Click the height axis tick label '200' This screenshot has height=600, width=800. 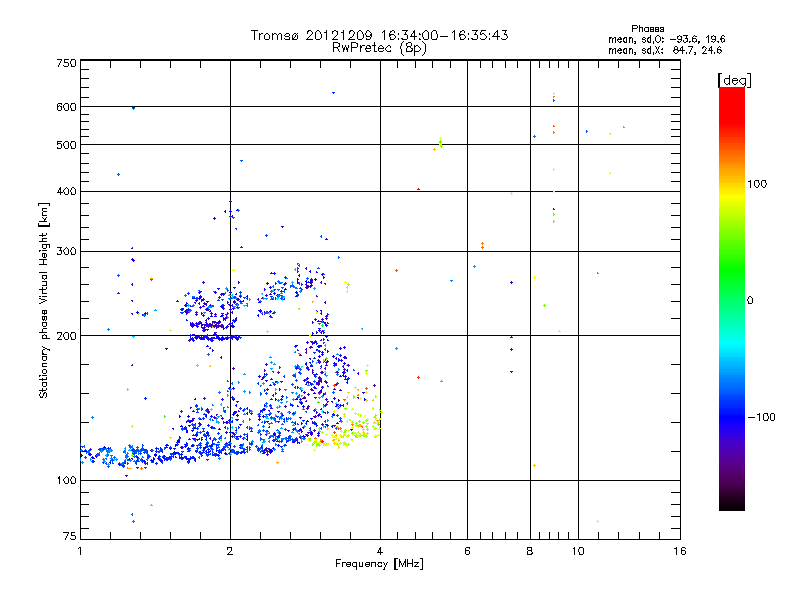66,336
